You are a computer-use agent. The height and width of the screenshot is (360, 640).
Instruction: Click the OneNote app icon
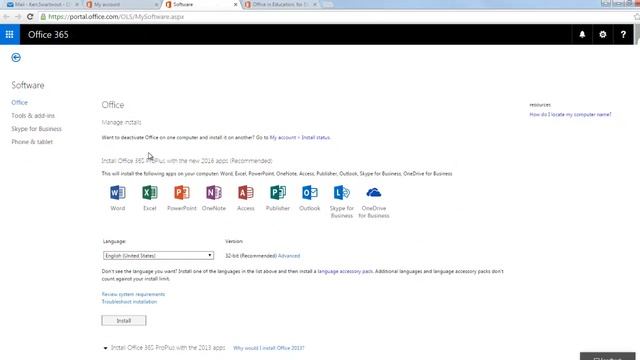pos(213,192)
